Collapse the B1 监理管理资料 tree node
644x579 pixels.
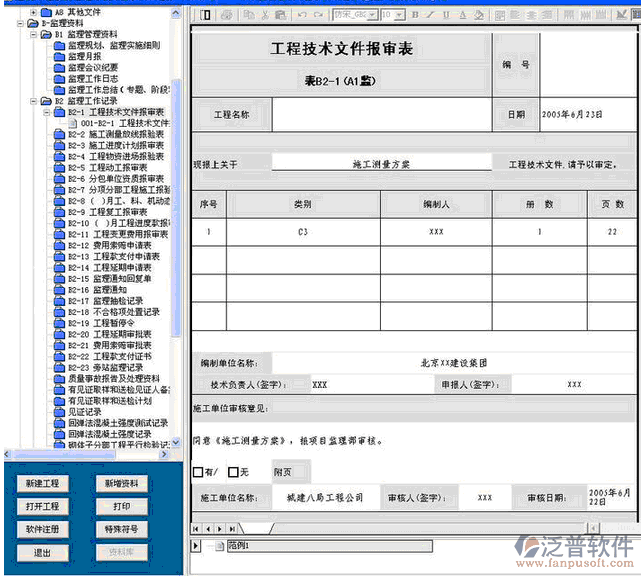point(32,34)
